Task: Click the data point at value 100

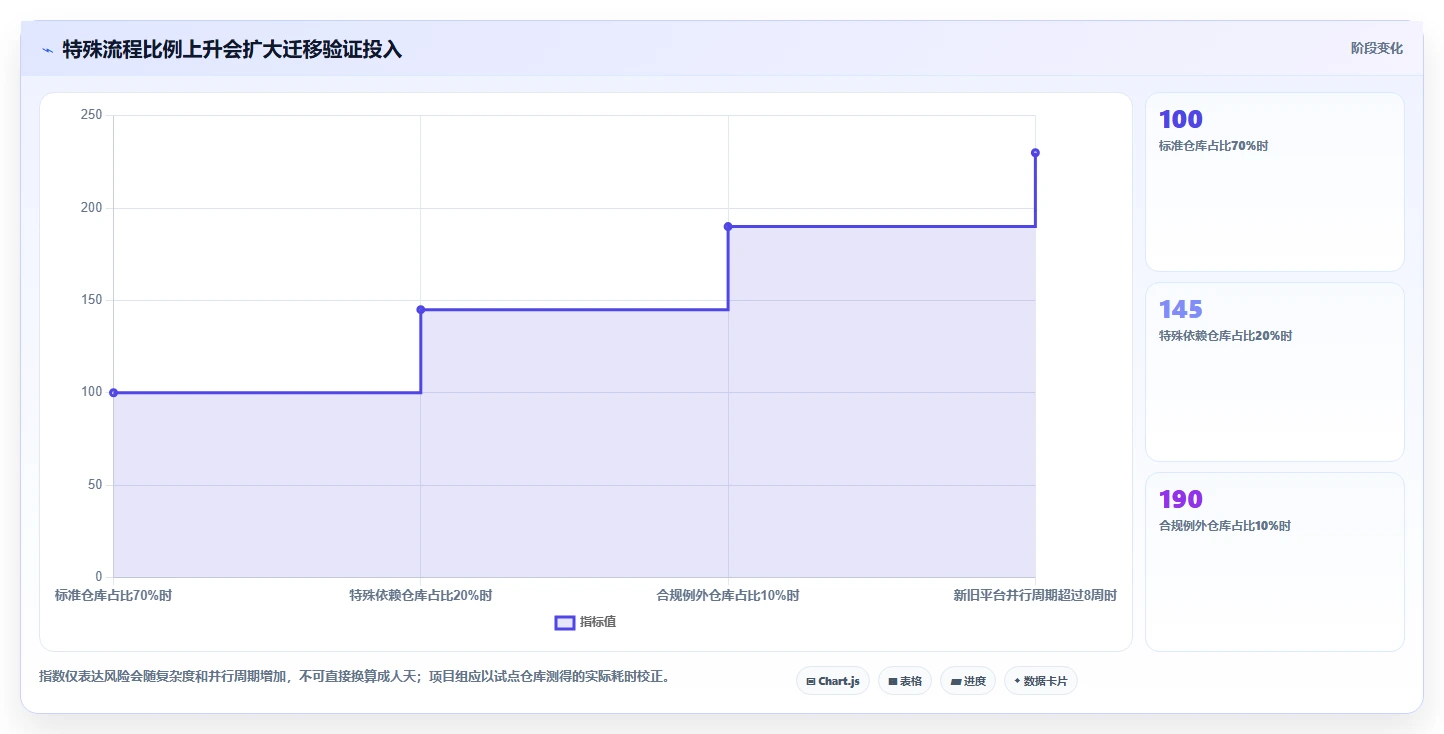Action: point(113,393)
